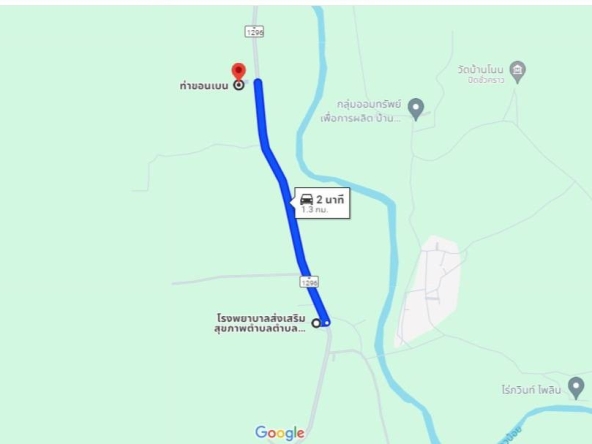Image resolution: width=592 pixels, height=444 pixels.
Task: Select the ท่าขอนเบน destination circle marker
Action: 239,85
